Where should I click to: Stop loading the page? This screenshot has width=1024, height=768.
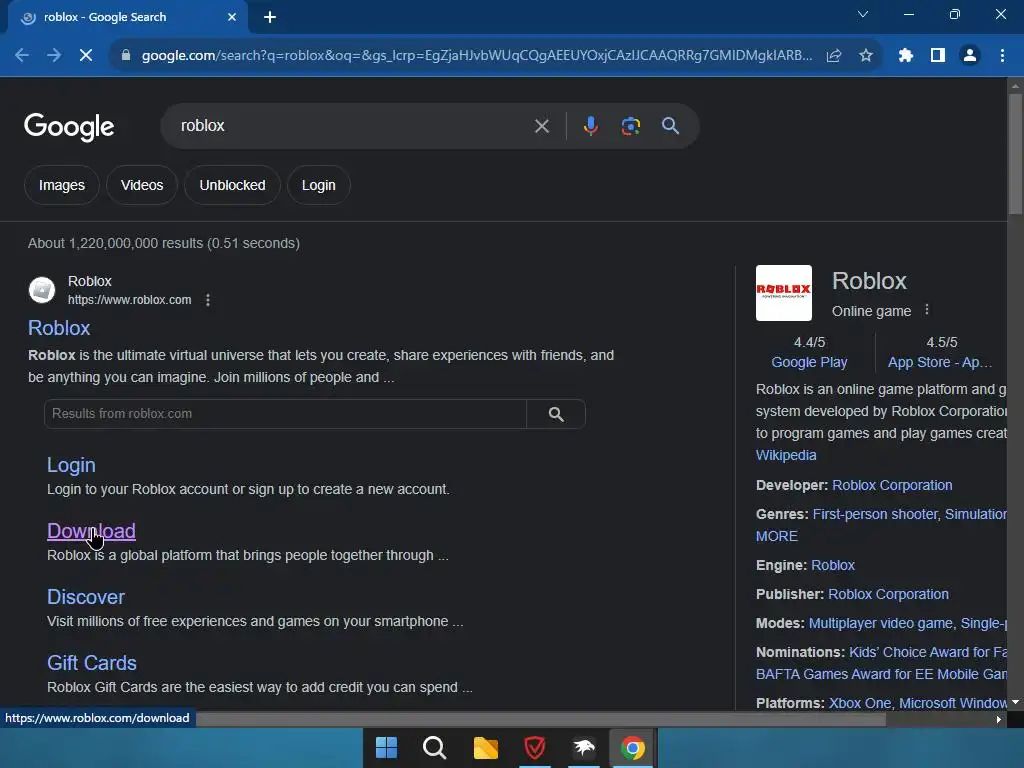[86, 56]
